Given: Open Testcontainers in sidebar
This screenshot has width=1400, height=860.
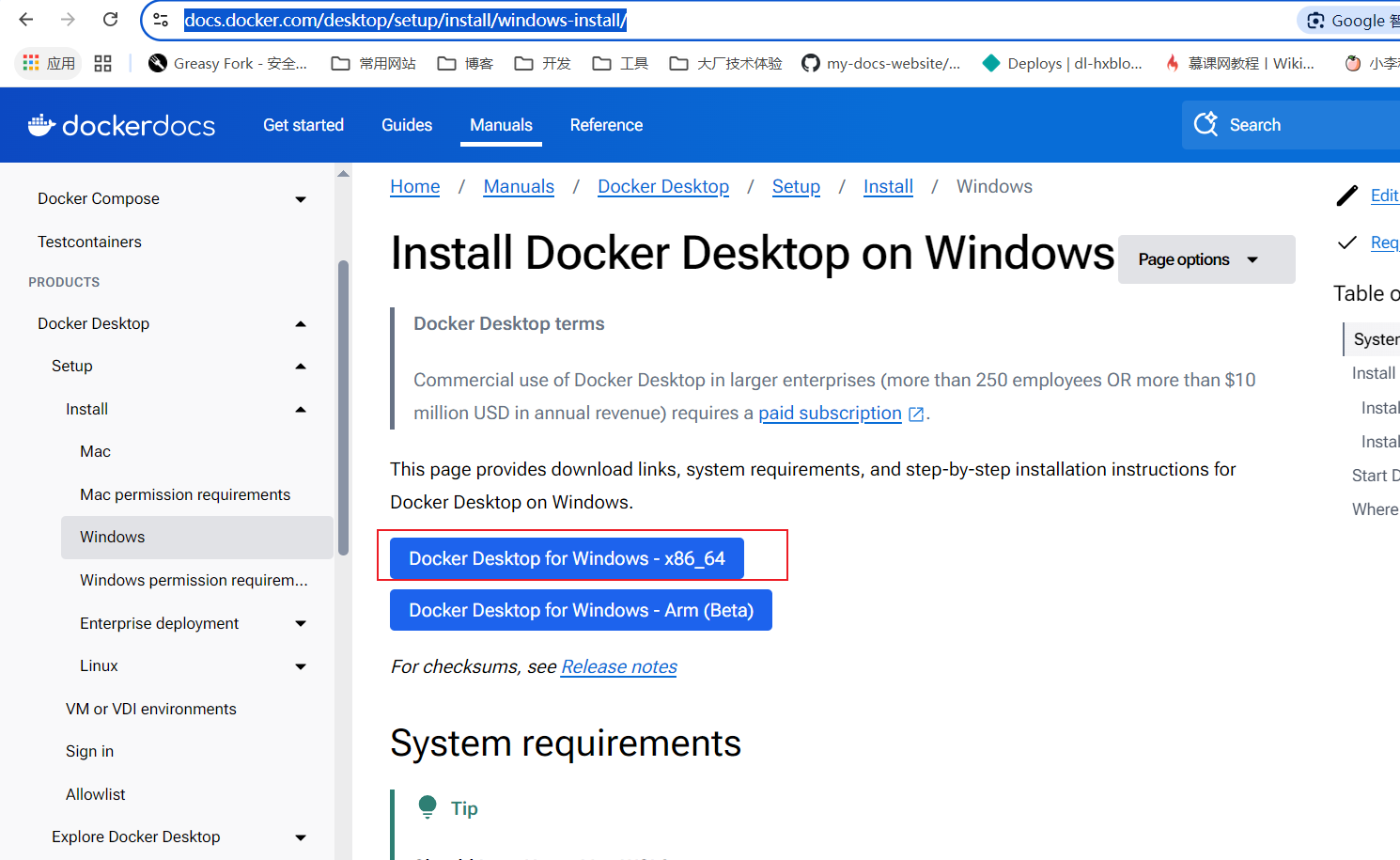Looking at the screenshot, I should click(89, 242).
